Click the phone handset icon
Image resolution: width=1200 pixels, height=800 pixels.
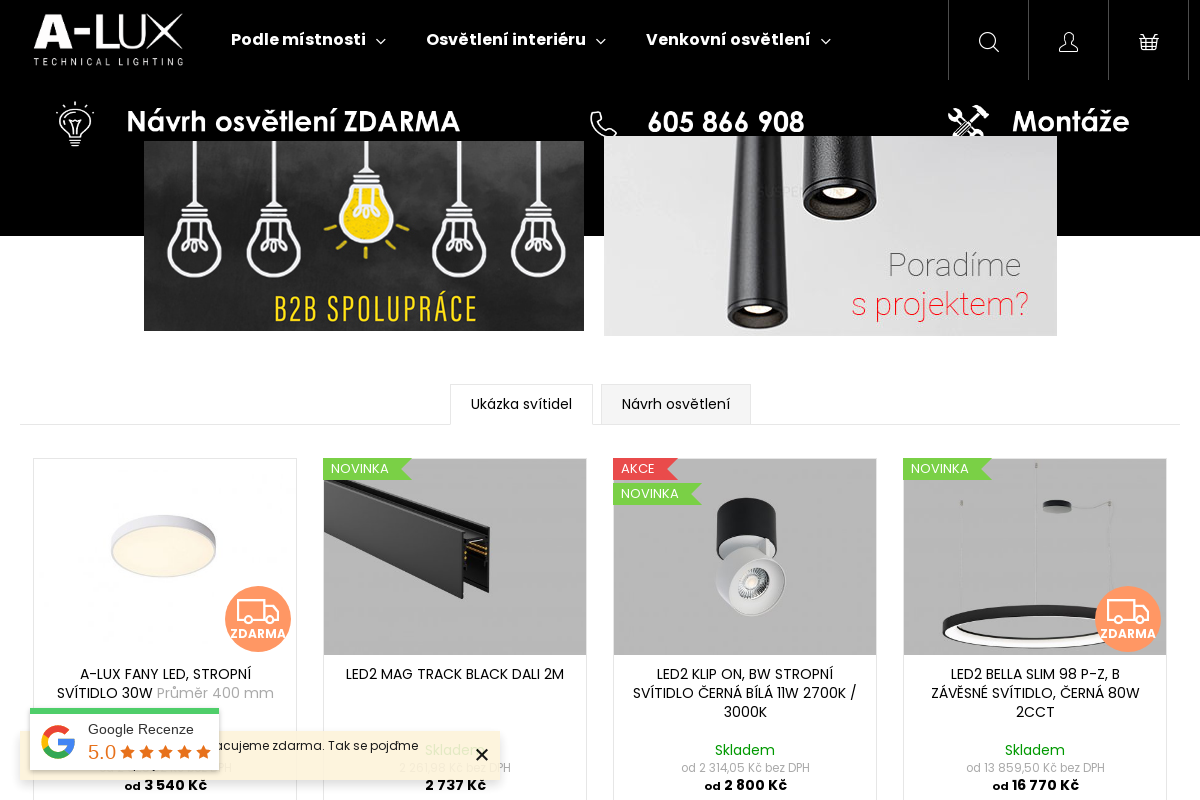tap(603, 124)
